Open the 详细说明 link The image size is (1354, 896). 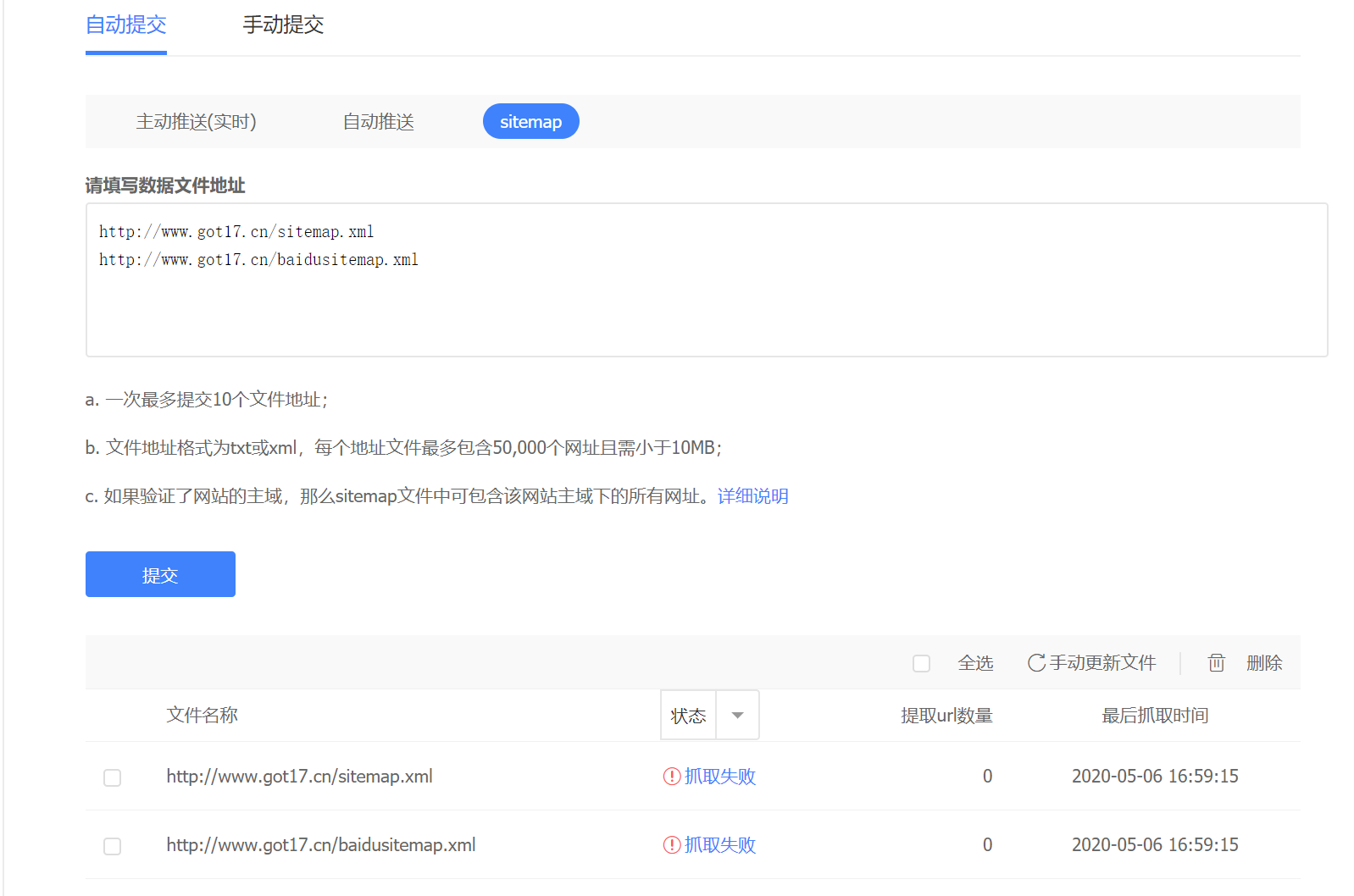752,496
